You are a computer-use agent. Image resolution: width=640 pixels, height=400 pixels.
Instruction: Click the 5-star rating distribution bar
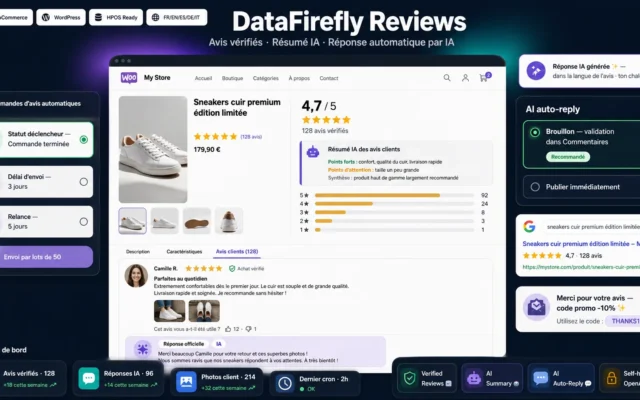[x=394, y=195]
